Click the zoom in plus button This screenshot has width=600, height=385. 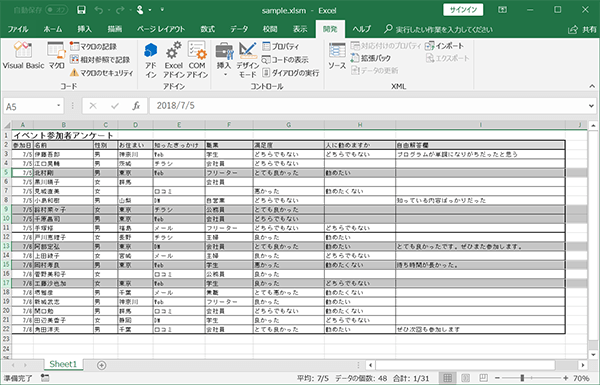(x=566, y=378)
